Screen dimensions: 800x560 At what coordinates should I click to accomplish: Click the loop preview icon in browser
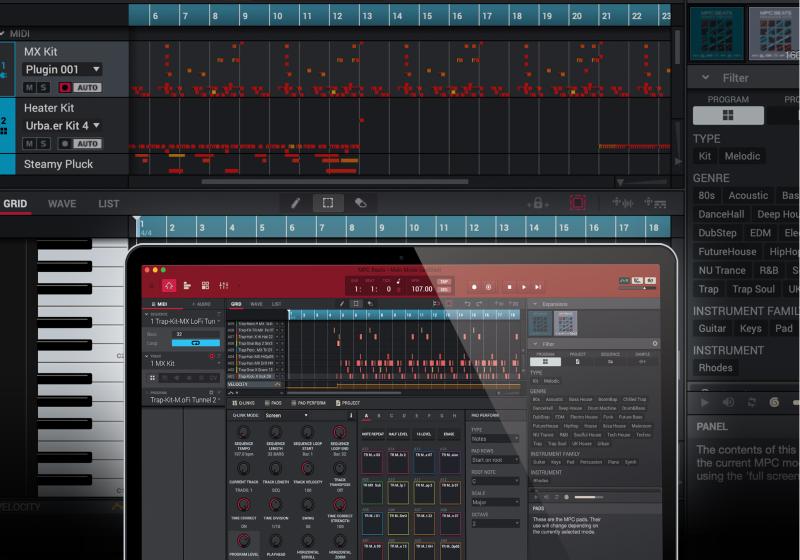(x=752, y=402)
